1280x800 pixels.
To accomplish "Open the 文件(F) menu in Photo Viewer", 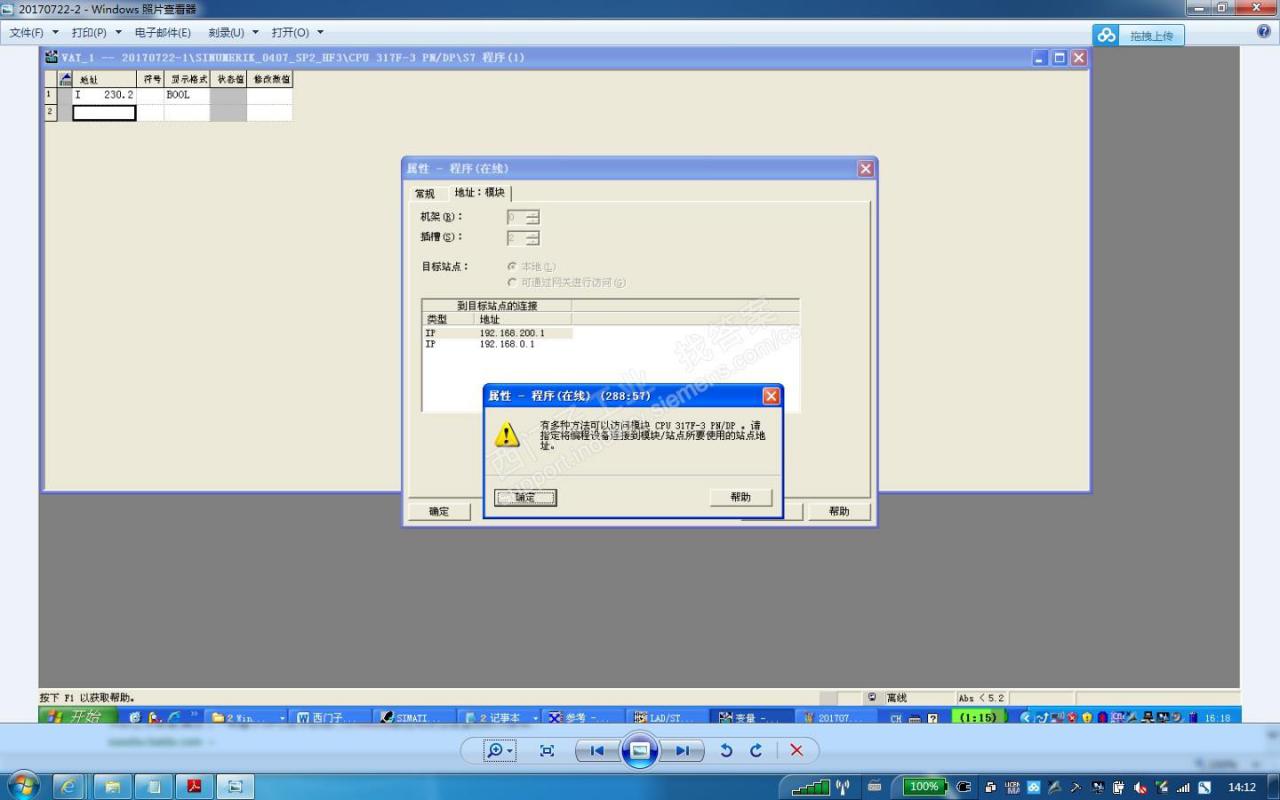I will pyautogui.click(x=34, y=33).
